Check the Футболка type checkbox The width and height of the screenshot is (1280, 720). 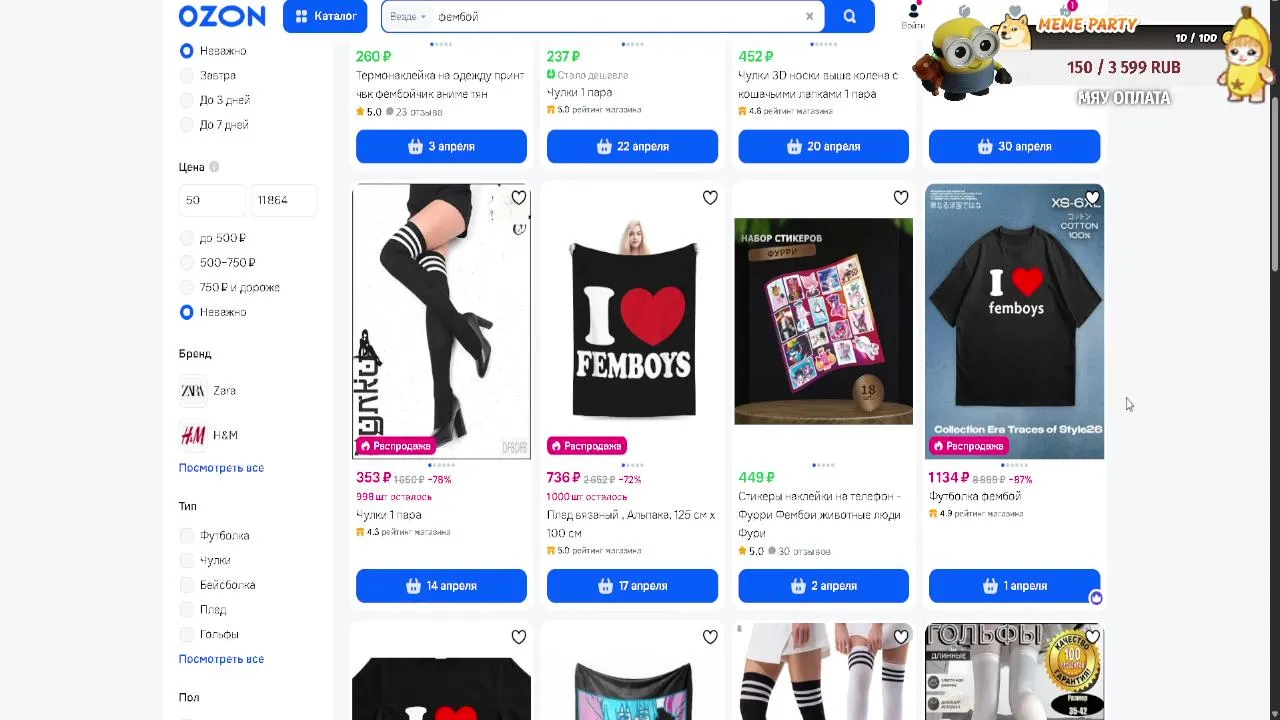186,536
